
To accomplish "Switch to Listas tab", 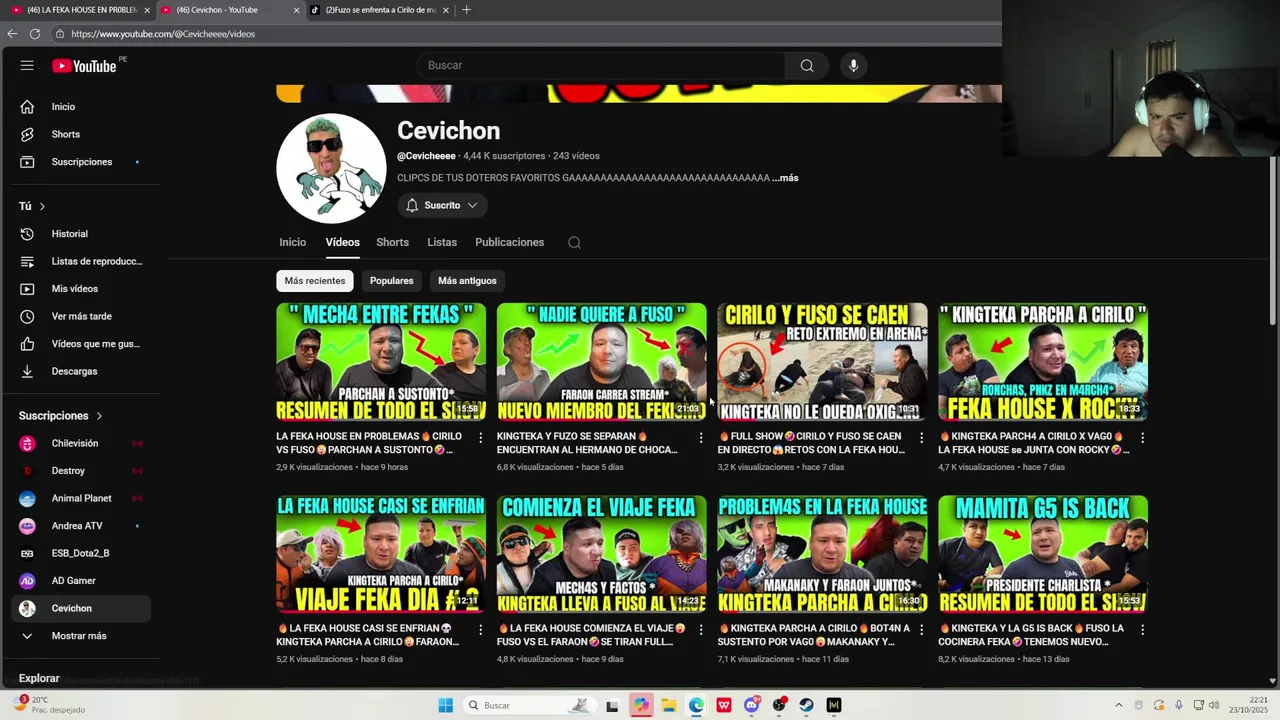I will click(x=442, y=242).
